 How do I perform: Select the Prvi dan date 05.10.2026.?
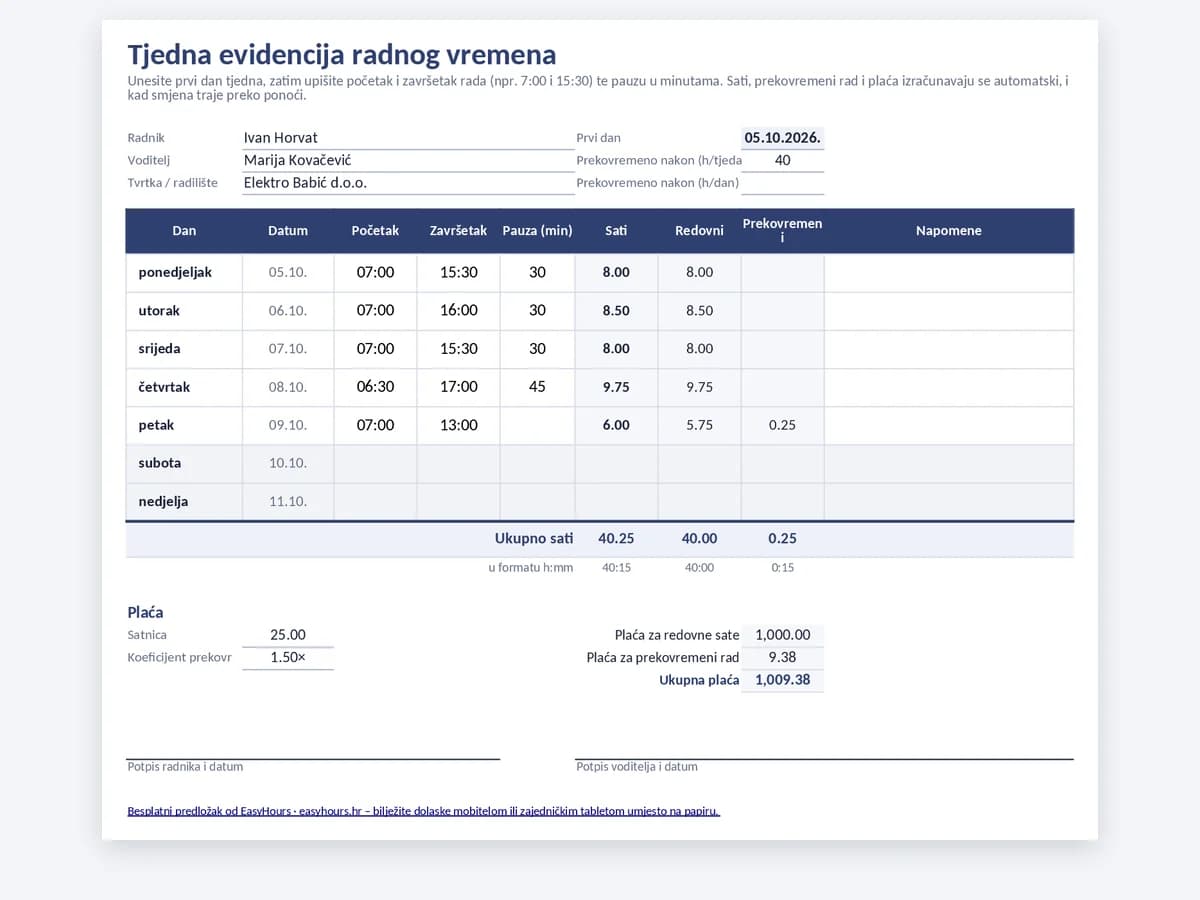pyautogui.click(x=782, y=138)
